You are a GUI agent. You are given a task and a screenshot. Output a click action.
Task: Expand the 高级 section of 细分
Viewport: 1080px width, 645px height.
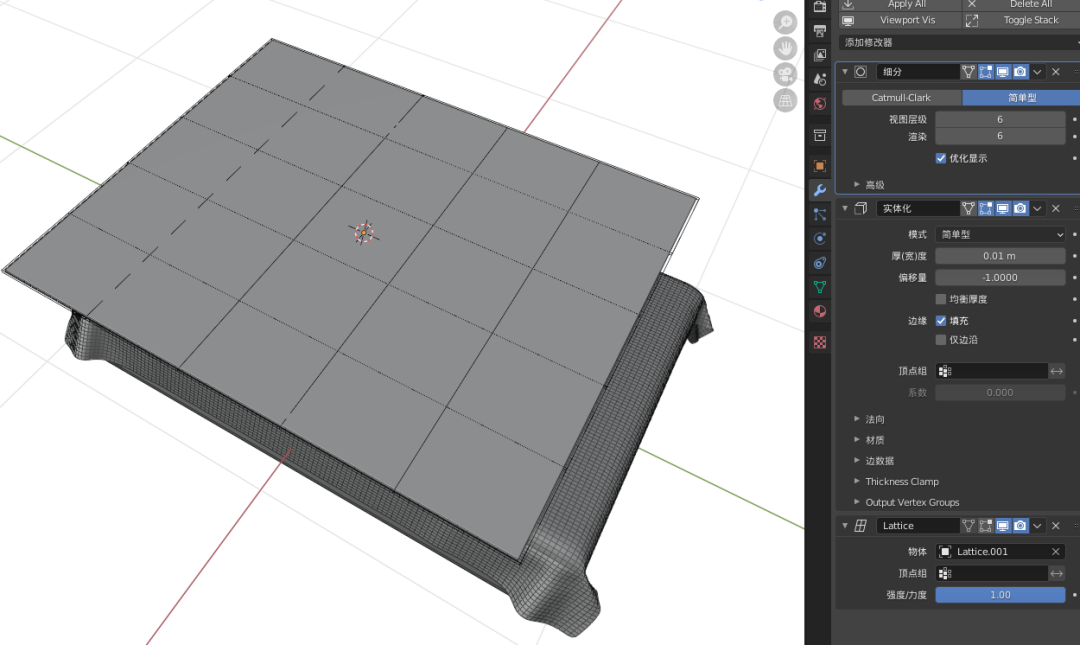tap(874, 184)
